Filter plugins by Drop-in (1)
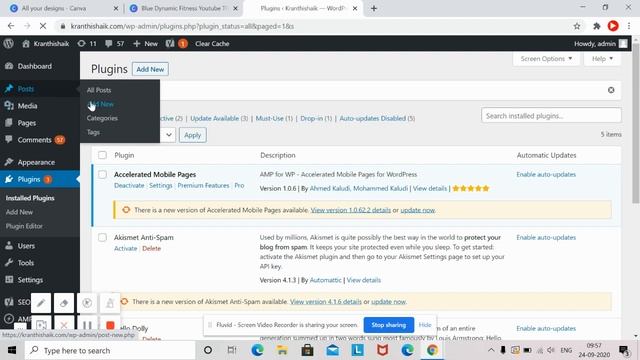Image resolution: width=640 pixels, height=360 pixels. click(x=316, y=118)
